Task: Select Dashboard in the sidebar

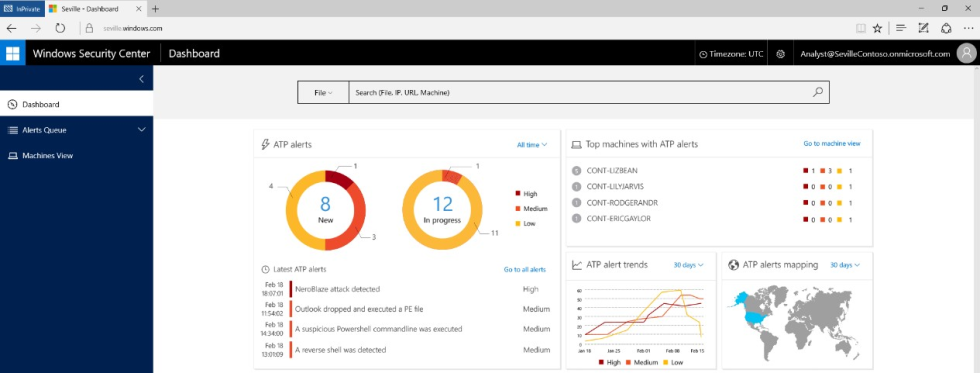Action: pos(76,104)
